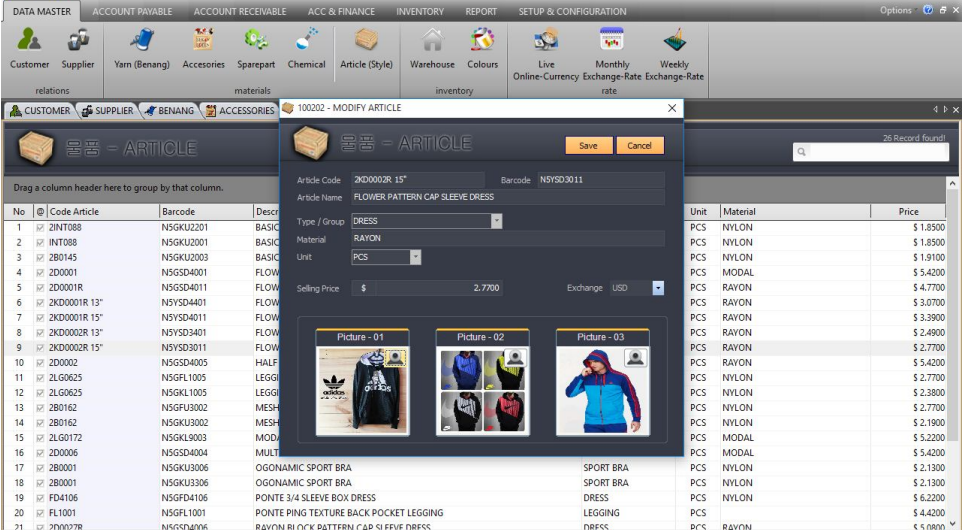Open the Account Payable ribbon tab
Viewport: 963px width, 530px height.
tap(132, 12)
